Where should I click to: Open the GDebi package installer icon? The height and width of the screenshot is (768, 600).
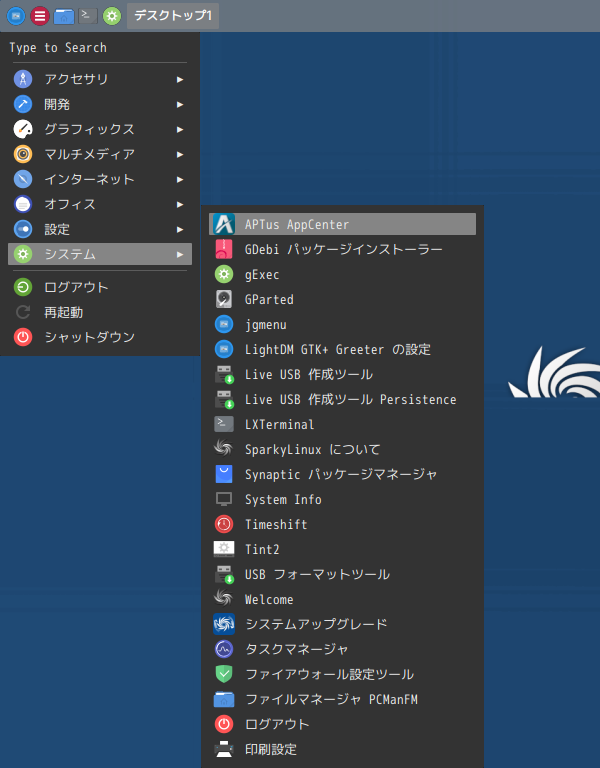(x=224, y=249)
